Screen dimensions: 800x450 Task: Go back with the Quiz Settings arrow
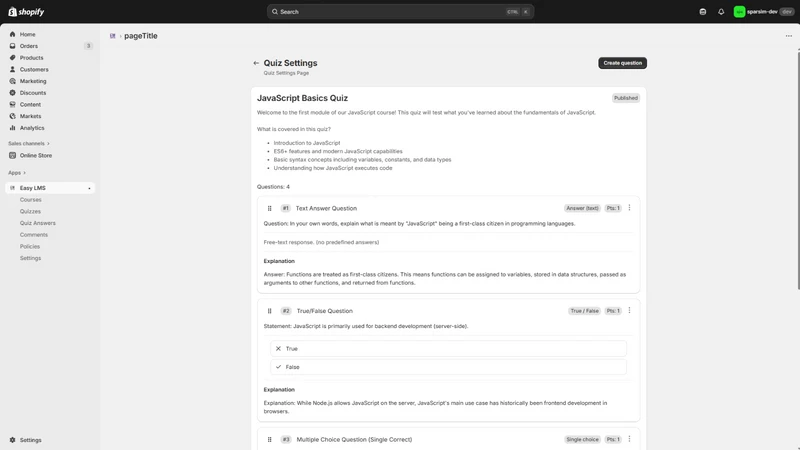(x=256, y=63)
